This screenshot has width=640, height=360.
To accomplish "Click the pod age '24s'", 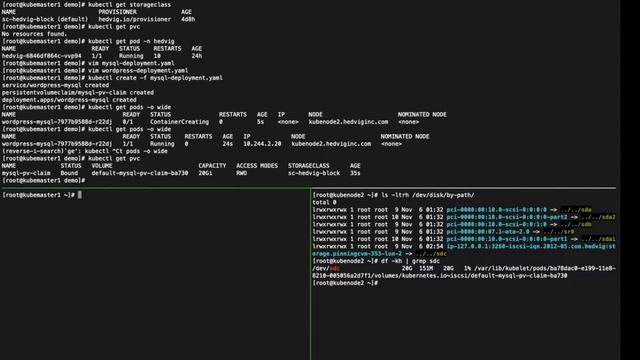I will click(228, 144).
